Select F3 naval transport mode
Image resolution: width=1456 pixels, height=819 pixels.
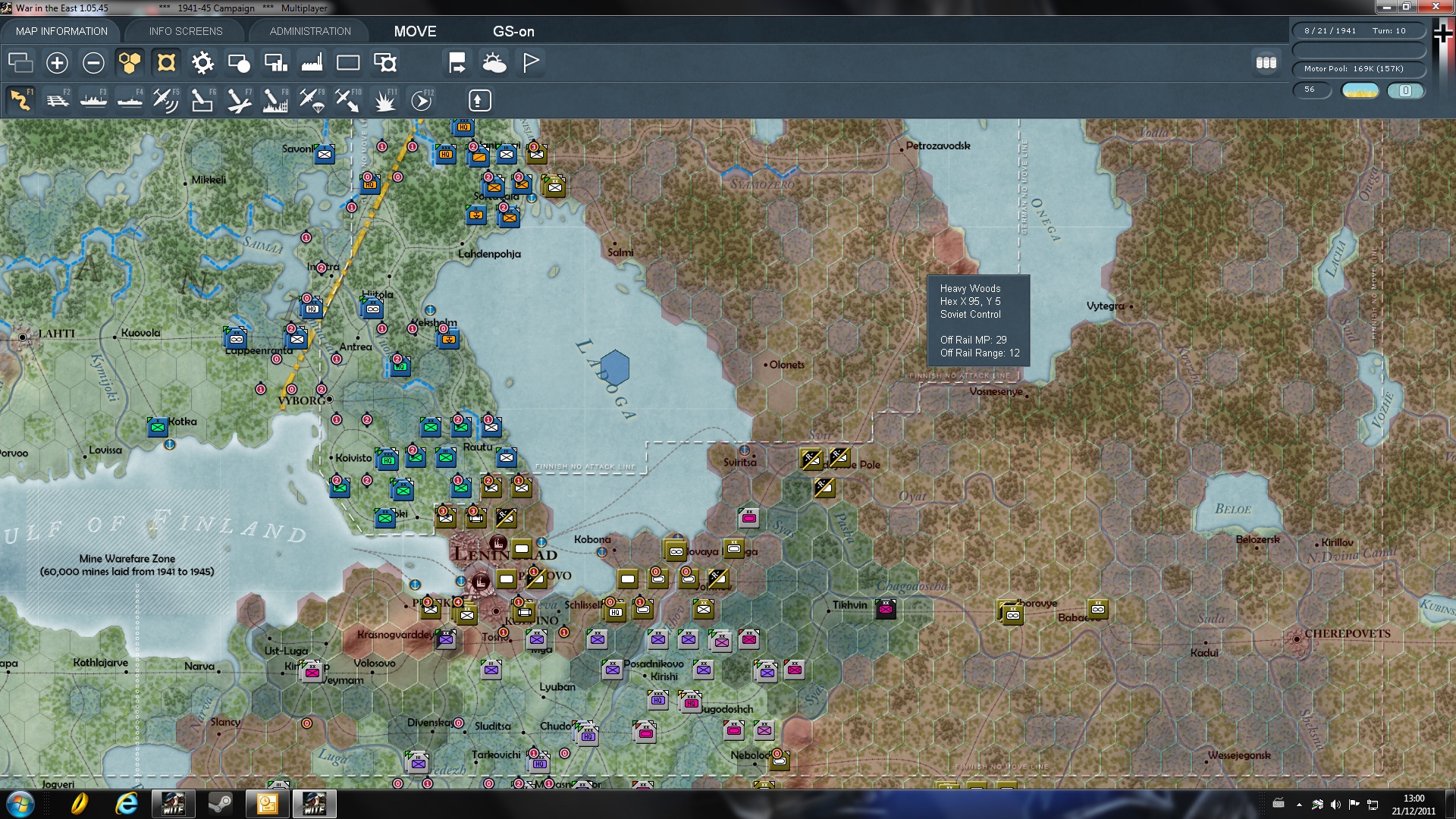click(x=93, y=100)
